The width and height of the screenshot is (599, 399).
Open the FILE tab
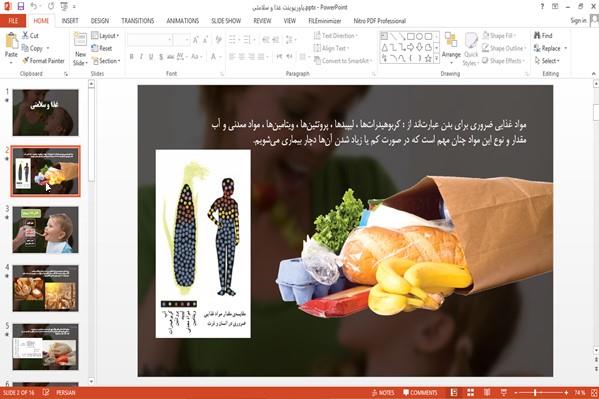tap(13, 21)
